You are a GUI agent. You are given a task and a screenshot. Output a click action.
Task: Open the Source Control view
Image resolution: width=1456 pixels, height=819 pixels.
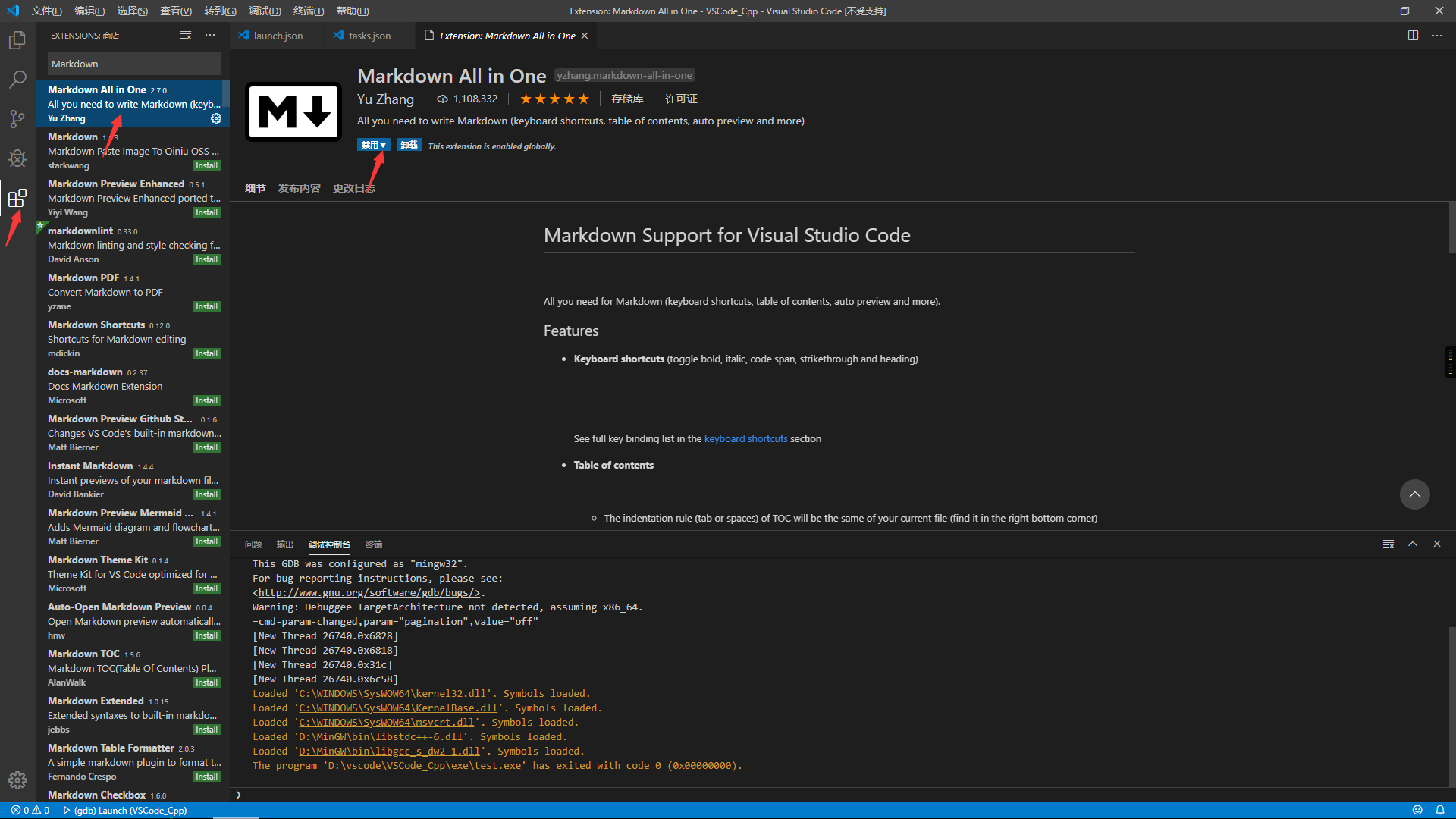coord(17,118)
